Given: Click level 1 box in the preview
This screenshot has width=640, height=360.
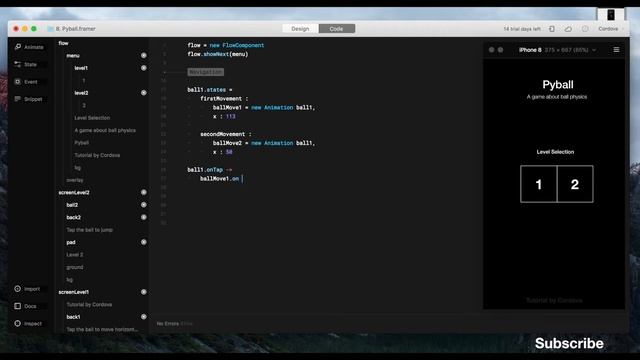Looking at the screenshot, I should (539, 184).
